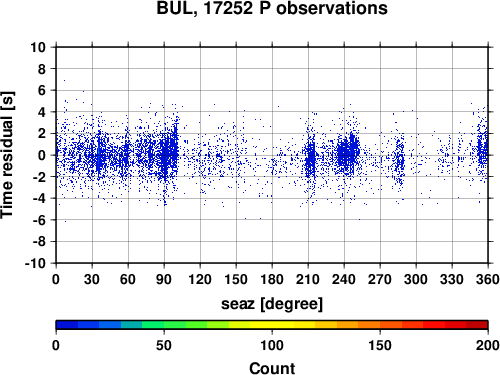Screen dimensions: 500x375
Task: Click the plot title 'BUL, 17252 P observations'
Action: (272, 8)
